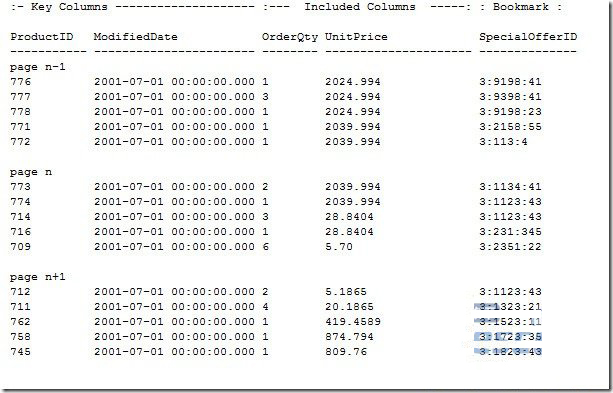Click the 'page n+1' label
The height and width of the screenshot is (393, 613).
pos(38,277)
